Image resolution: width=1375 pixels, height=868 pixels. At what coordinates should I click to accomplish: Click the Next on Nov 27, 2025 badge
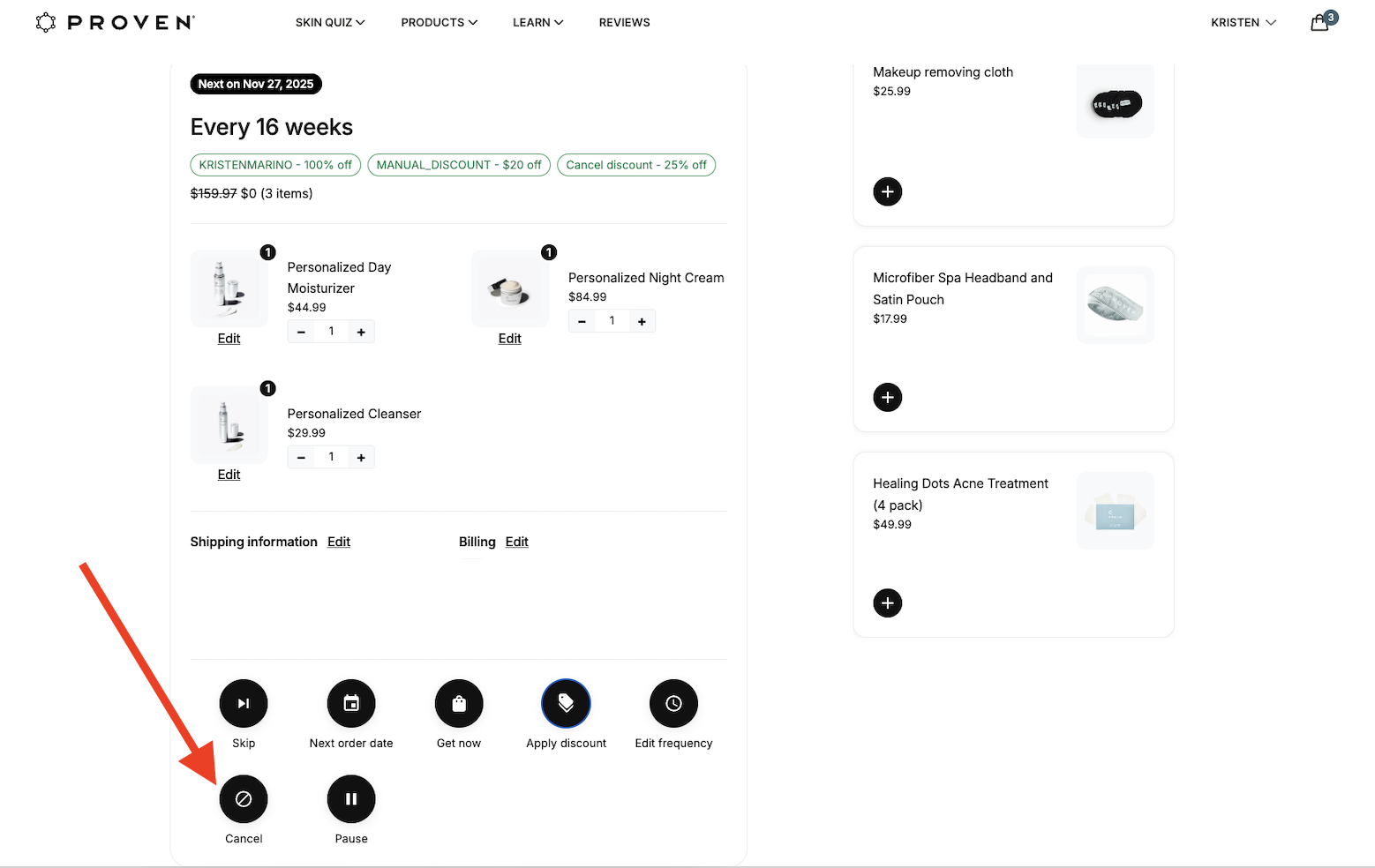(256, 84)
